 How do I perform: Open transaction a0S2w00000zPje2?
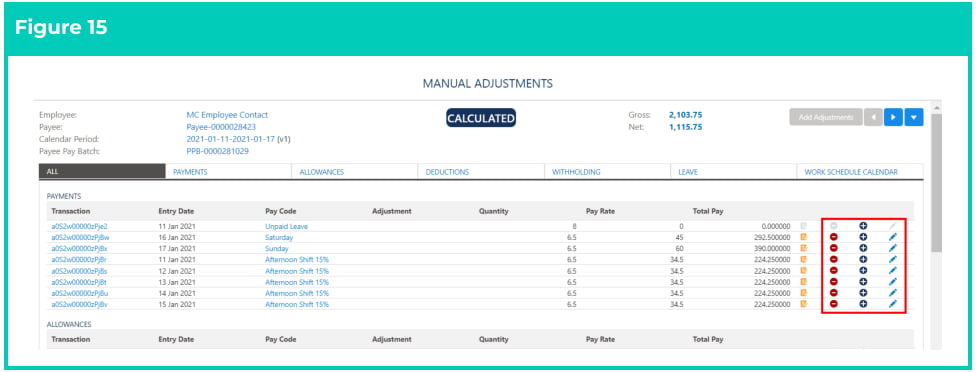point(79,226)
